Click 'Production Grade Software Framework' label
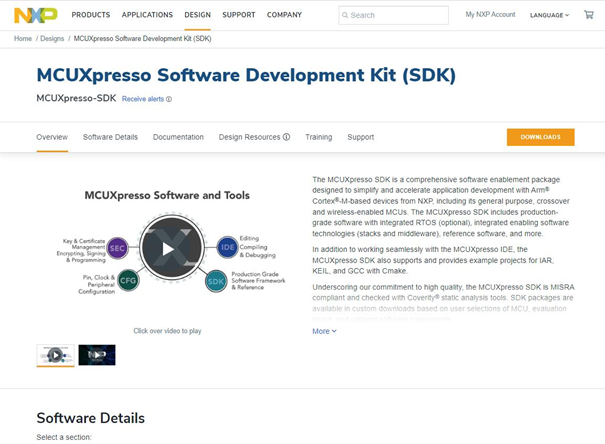 click(x=258, y=280)
